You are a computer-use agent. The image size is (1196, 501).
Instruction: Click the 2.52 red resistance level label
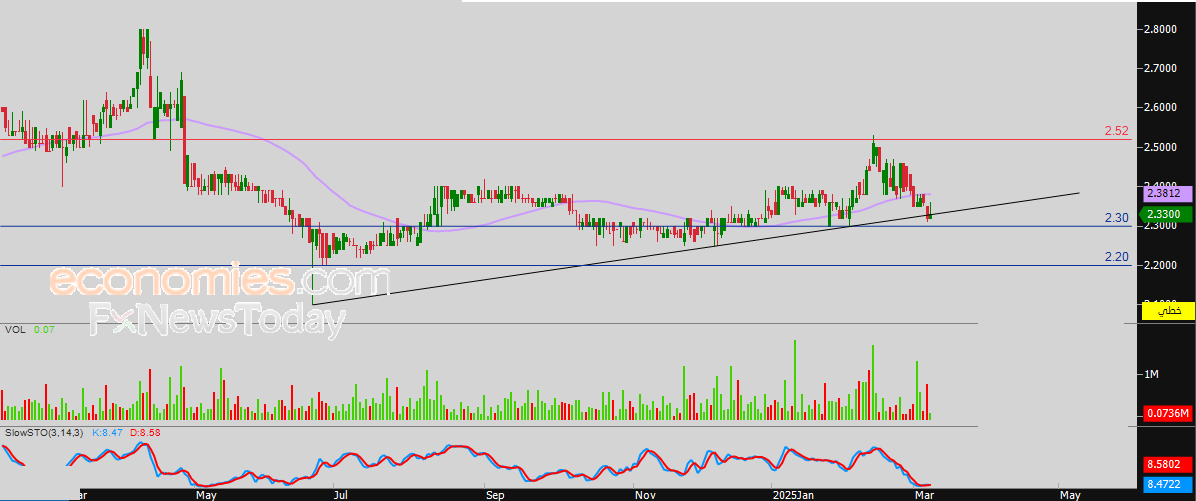click(1117, 131)
